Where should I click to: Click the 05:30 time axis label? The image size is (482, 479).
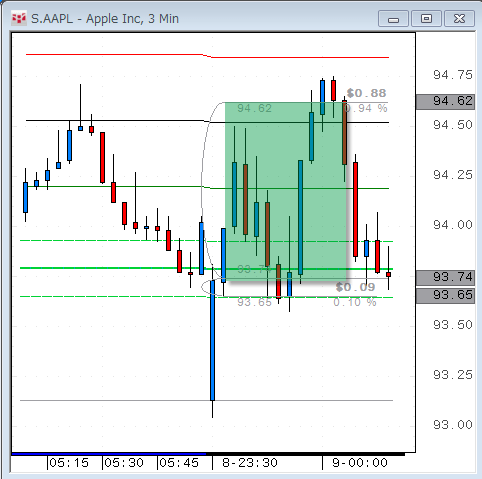(x=124, y=463)
